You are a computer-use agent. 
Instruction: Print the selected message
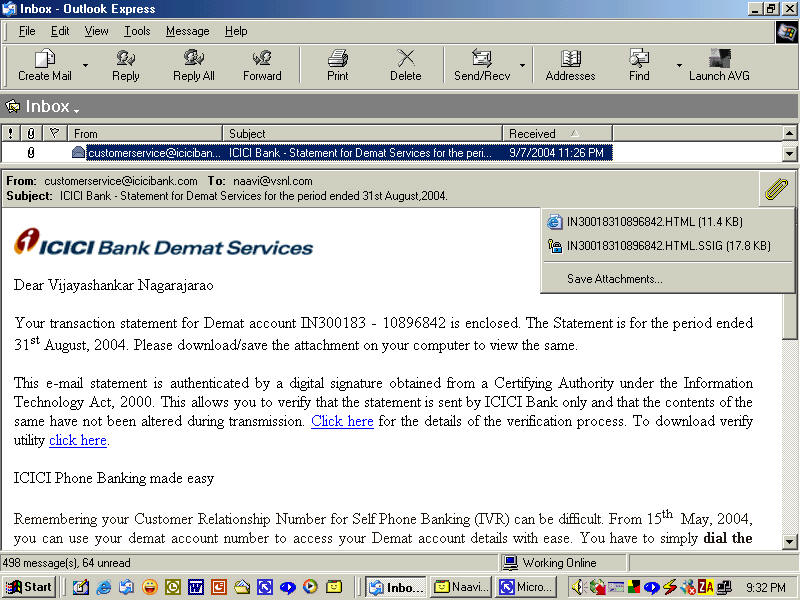pos(338,65)
